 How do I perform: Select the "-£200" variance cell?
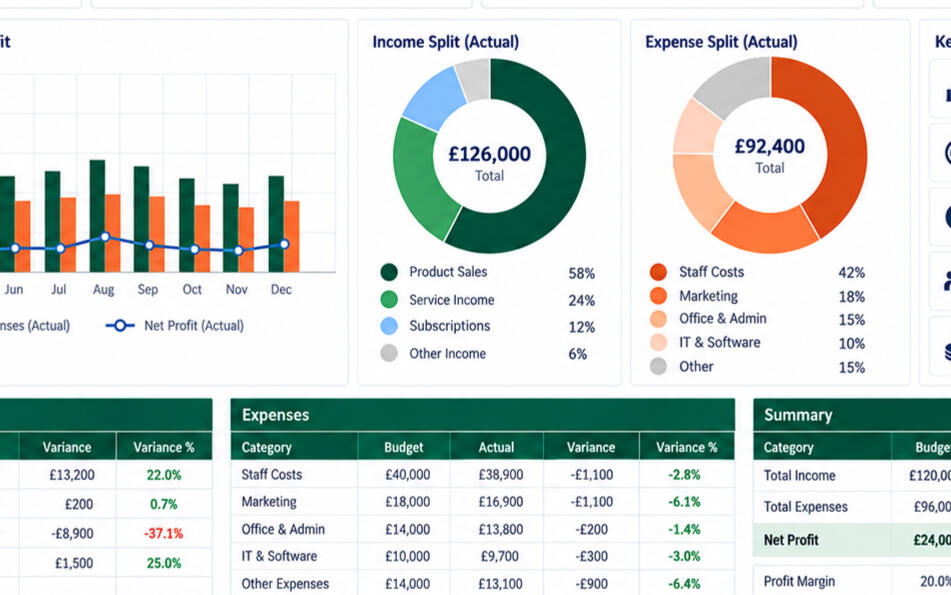click(592, 529)
